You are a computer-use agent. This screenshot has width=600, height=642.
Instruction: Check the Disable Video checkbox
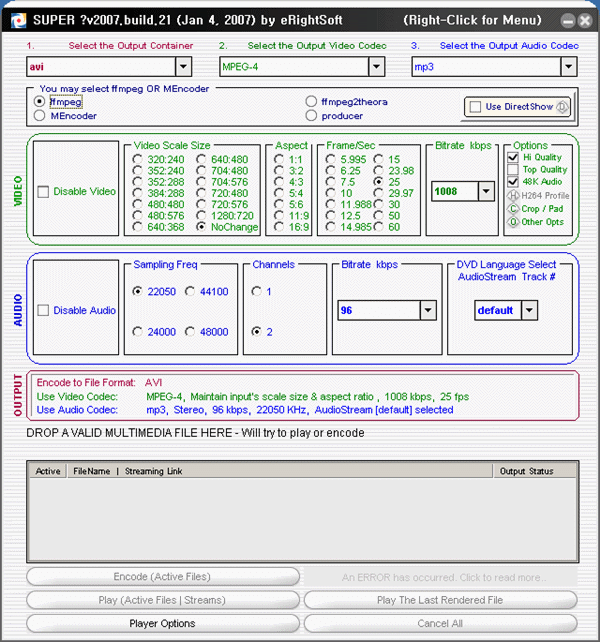(x=43, y=192)
